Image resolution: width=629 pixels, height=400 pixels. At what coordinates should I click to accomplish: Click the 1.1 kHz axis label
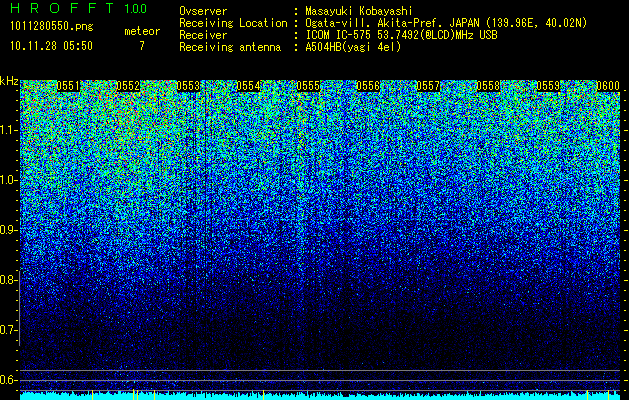pyautogui.click(x=8, y=130)
